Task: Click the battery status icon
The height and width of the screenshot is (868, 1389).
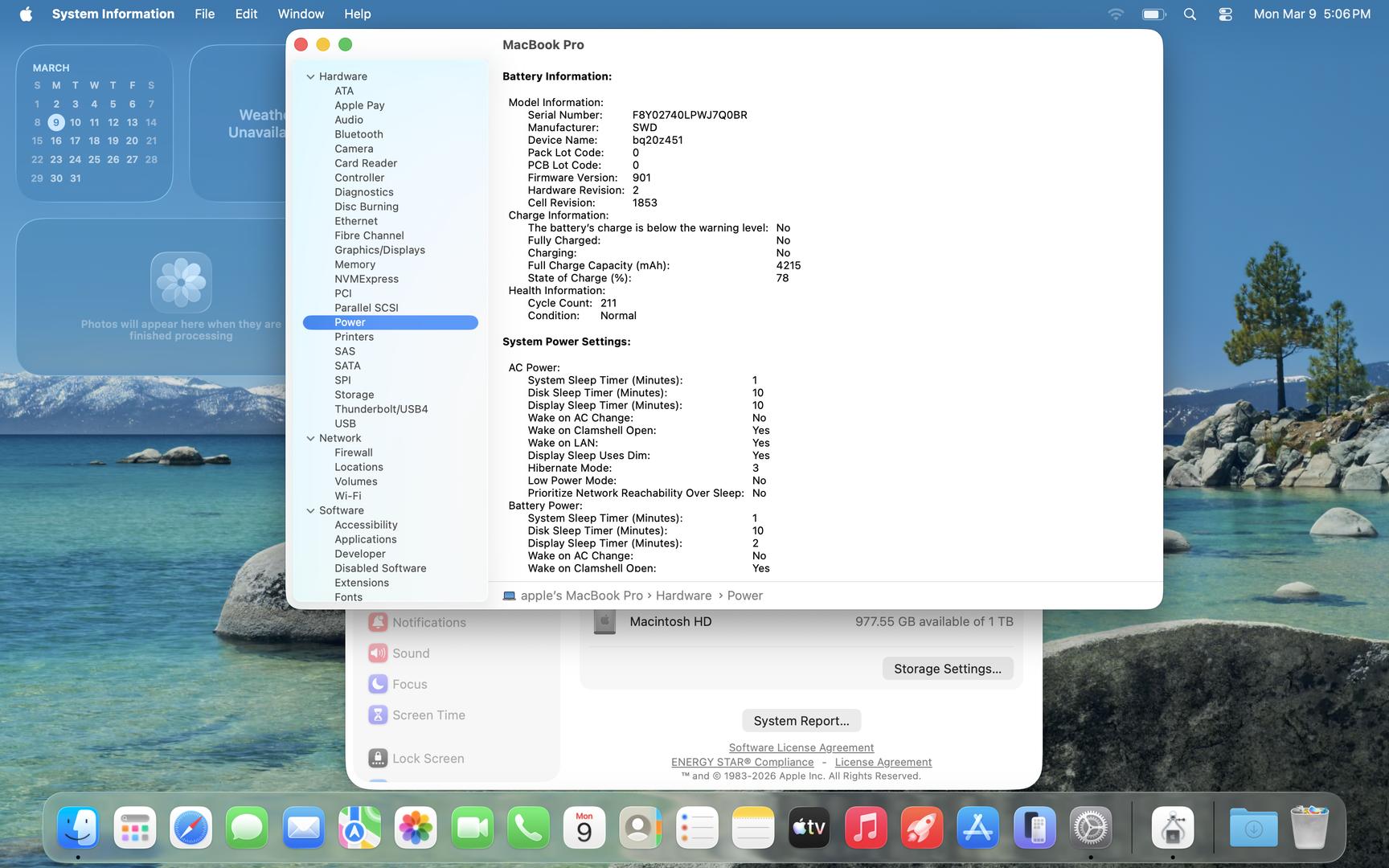Action: pos(1153,14)
